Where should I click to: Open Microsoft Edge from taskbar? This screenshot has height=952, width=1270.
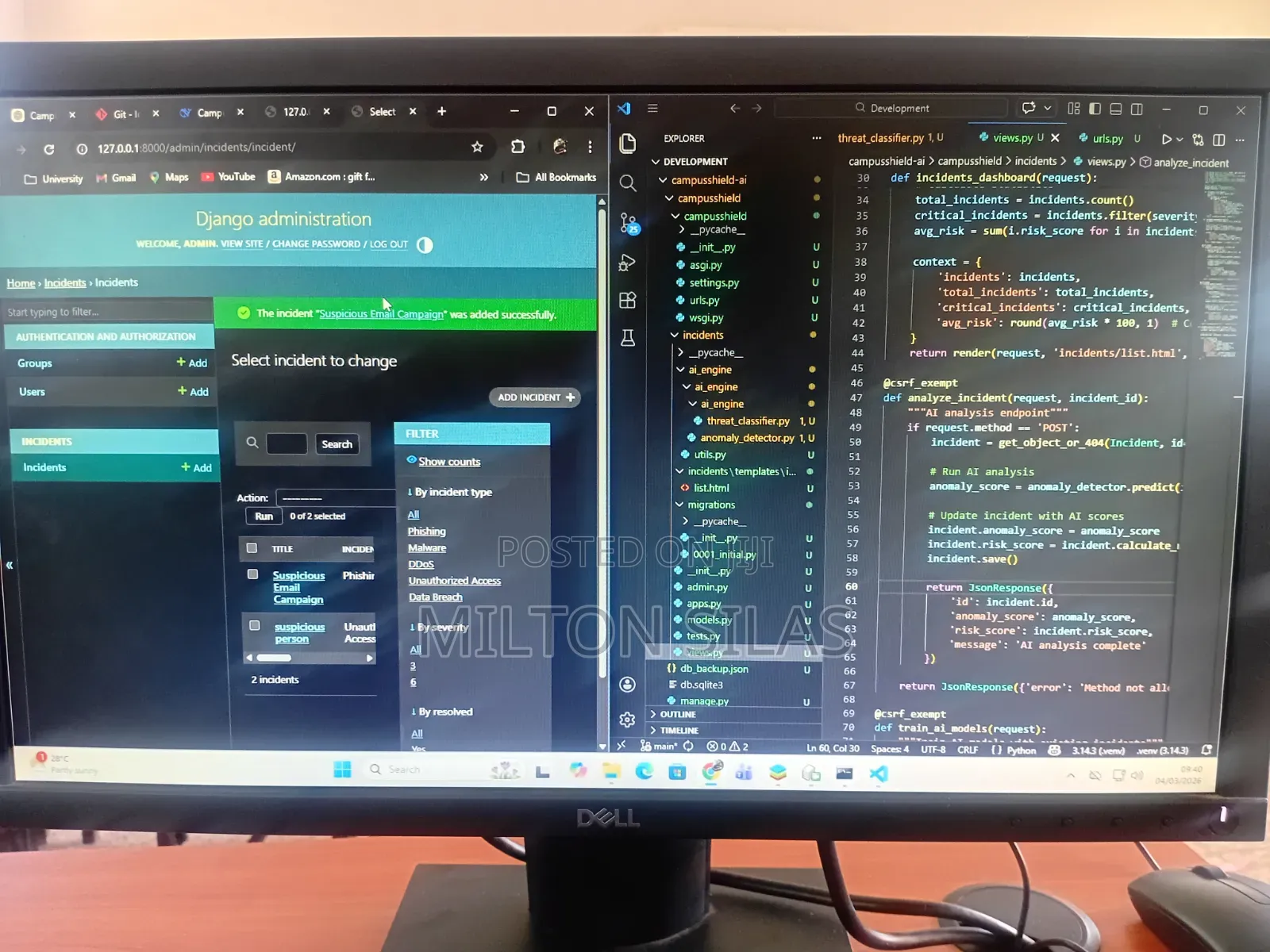[644, 771]
